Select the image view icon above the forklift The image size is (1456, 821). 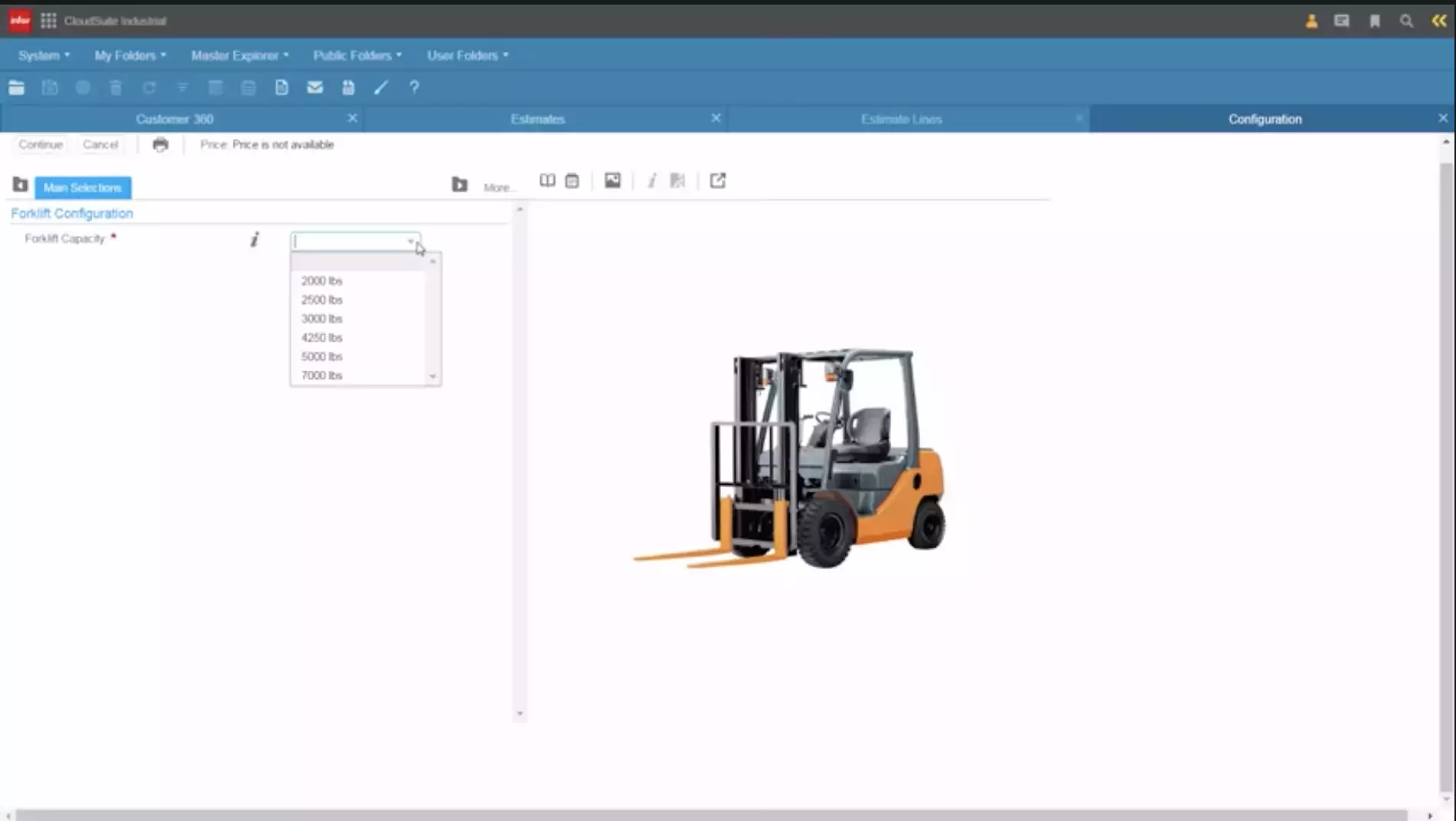pyautogui.click(x=612, y=180)
